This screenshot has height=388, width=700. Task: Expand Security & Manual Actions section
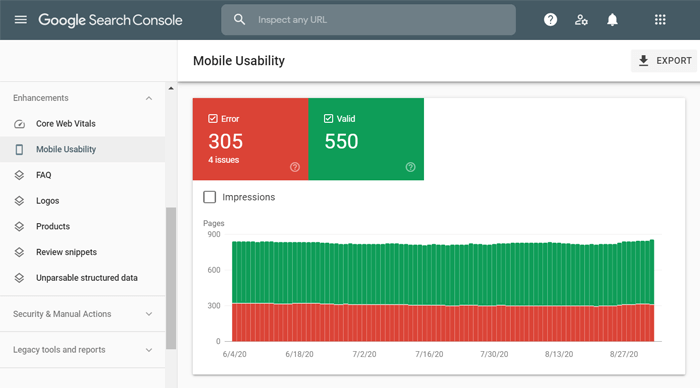pyautogui.click(x=83, y=314)
